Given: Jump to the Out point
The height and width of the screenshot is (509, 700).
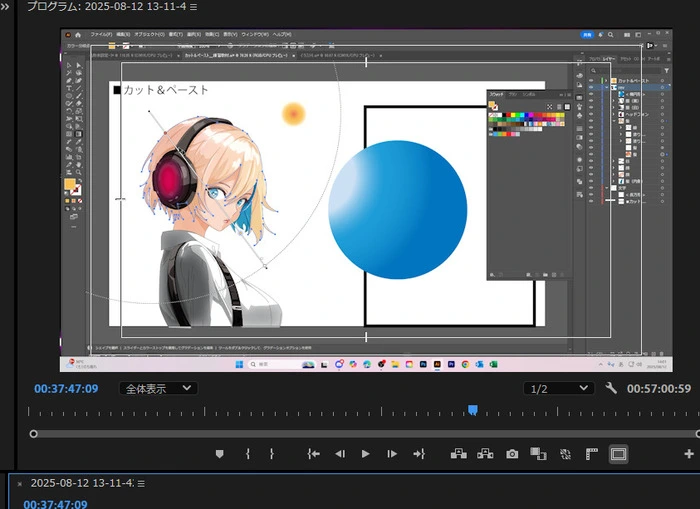Looking at the screenshot, I should point(419,454).
